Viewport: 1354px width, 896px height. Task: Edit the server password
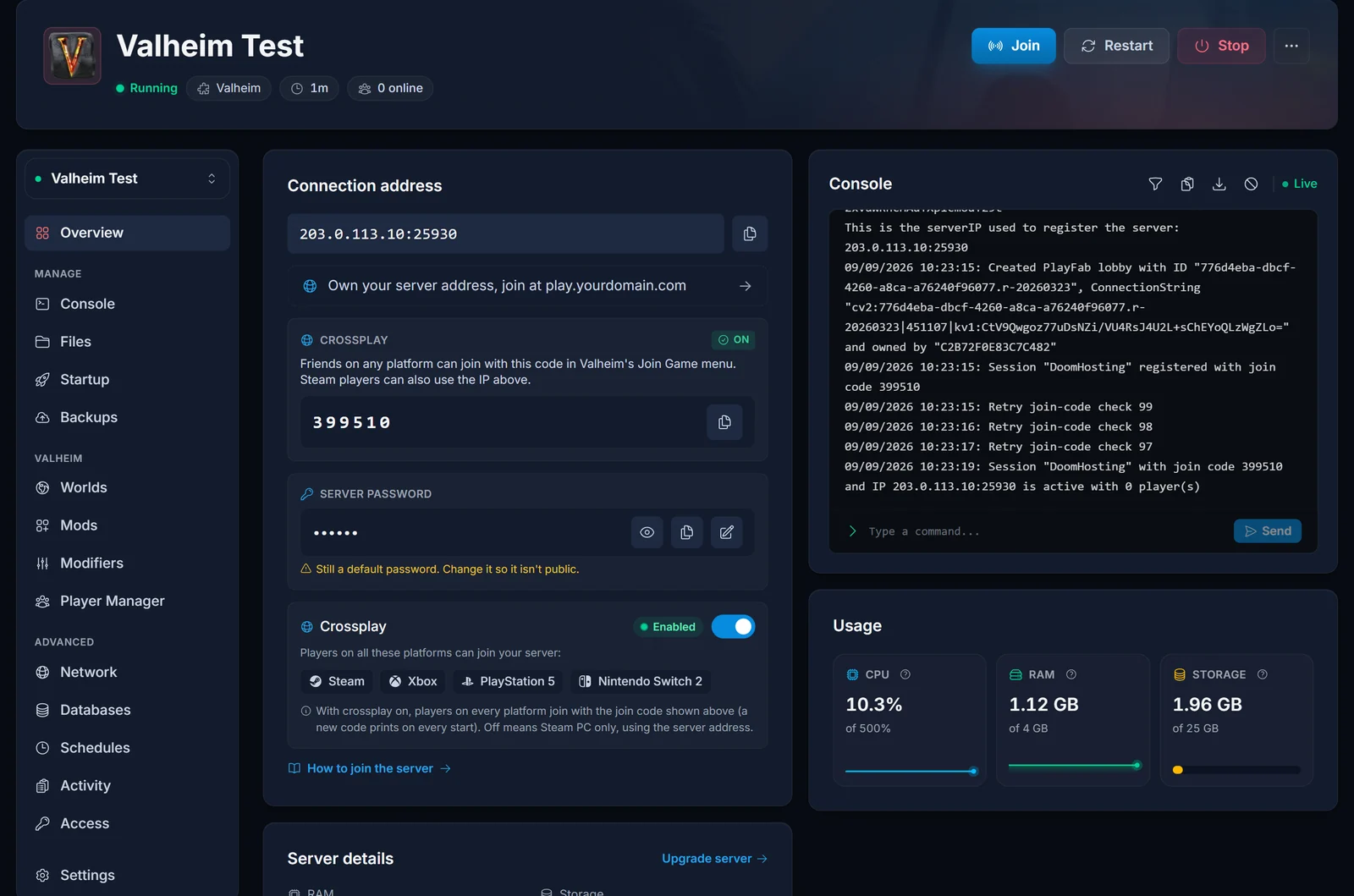click(x=726, y=532)
